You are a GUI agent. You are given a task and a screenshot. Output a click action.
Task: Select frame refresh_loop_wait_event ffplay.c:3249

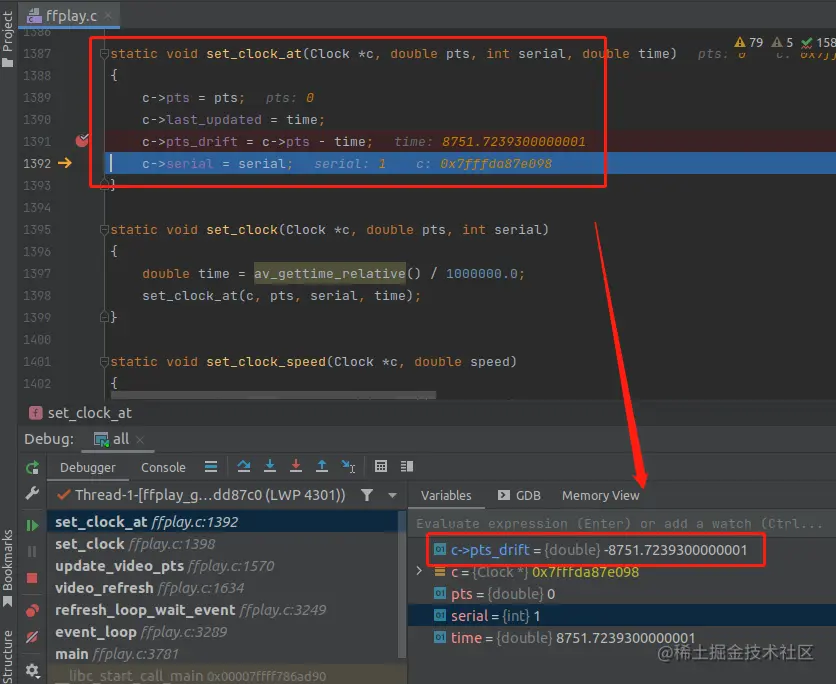(x=223, y=610)
